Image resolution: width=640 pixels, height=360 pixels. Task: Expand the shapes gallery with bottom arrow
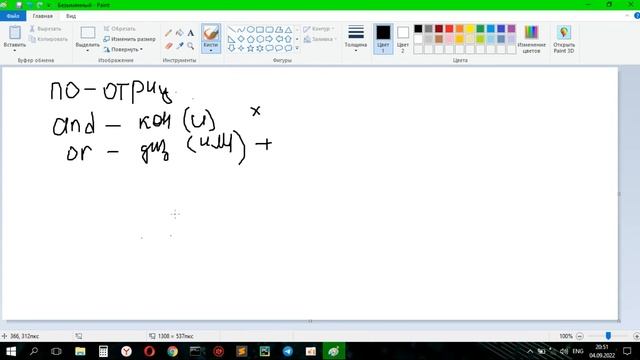click(x=297, y=49)
